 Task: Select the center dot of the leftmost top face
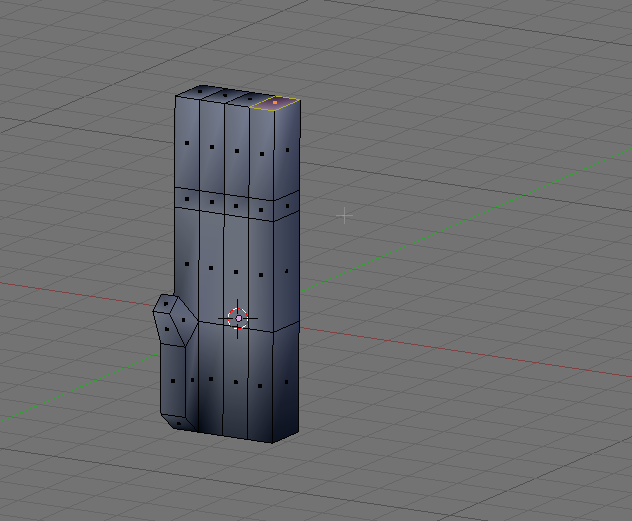click(x=200, y=91)
